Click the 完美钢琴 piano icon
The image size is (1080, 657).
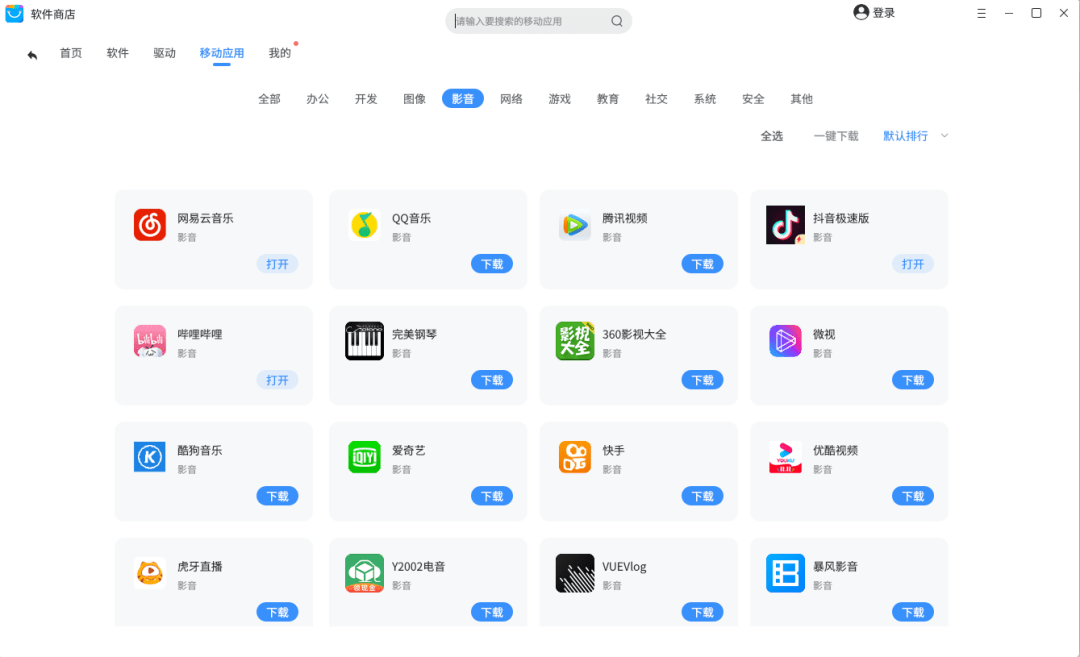pos(364,341)
